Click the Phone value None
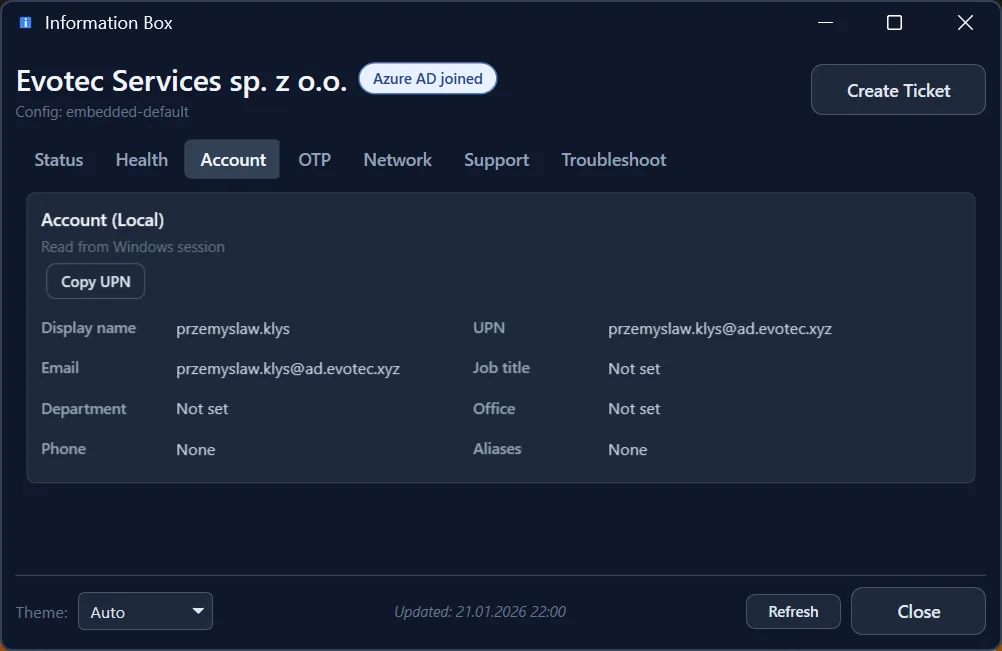 point(196,450)
